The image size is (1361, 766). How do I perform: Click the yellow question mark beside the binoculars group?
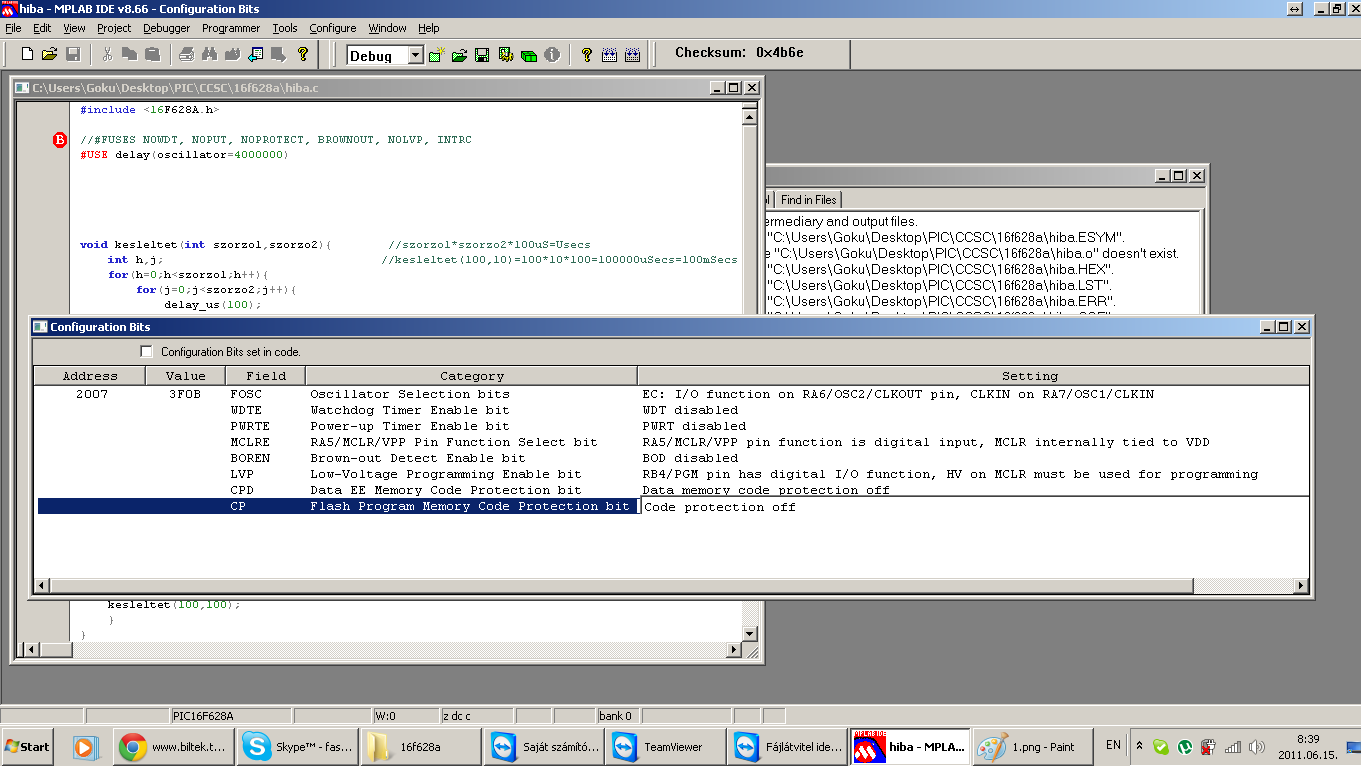click(x=303, y=54)
